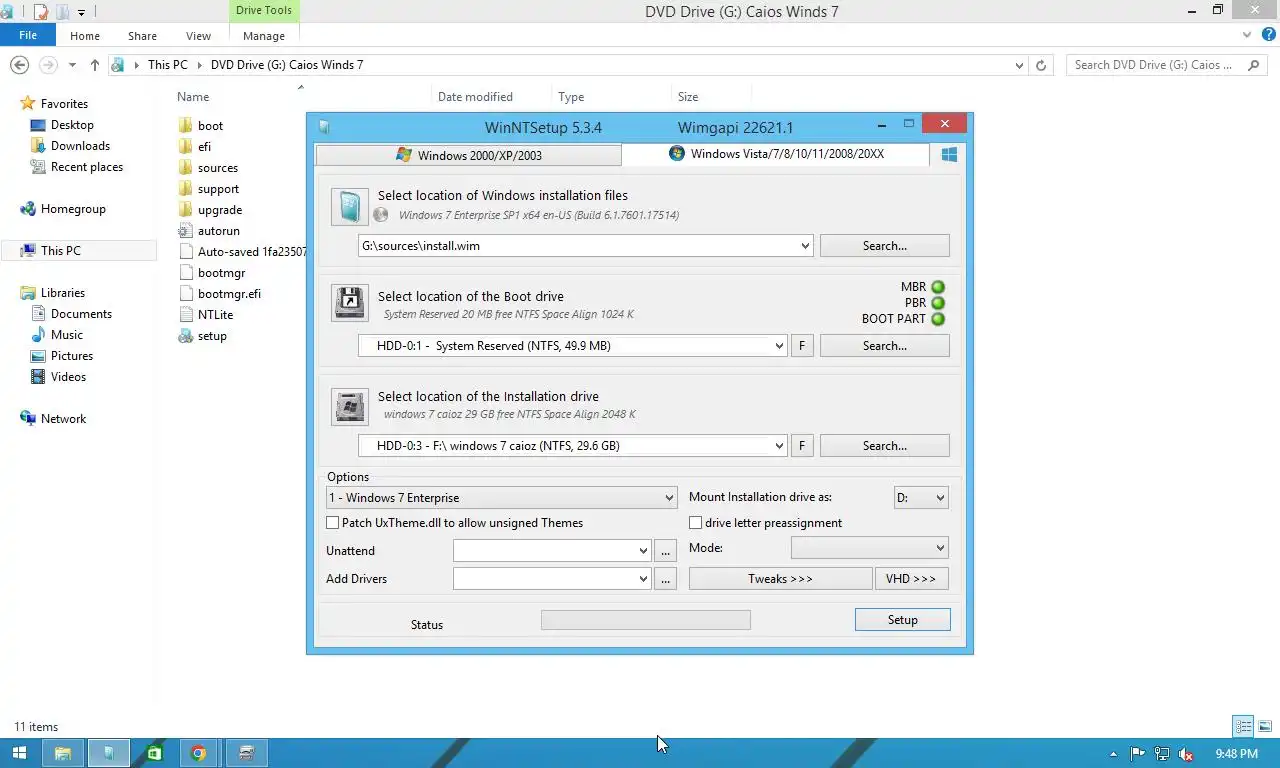Open the Windows Start button
Image resolution: width=1280 pixels, height=768 pixels.
point(19,753)
